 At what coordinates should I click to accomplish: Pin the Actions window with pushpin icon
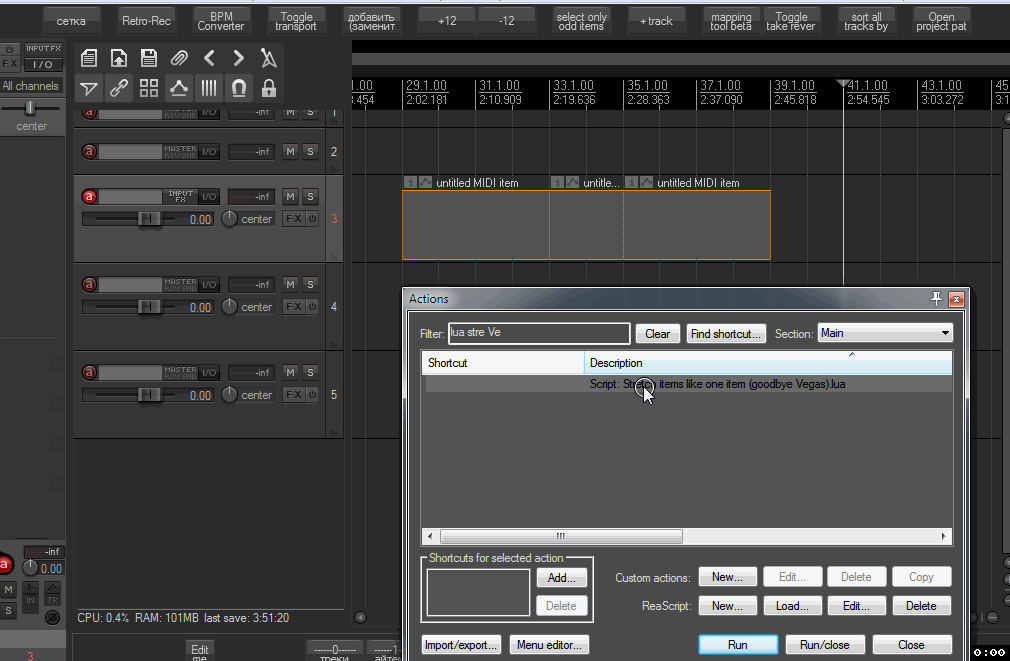click(x=936, y=298)
